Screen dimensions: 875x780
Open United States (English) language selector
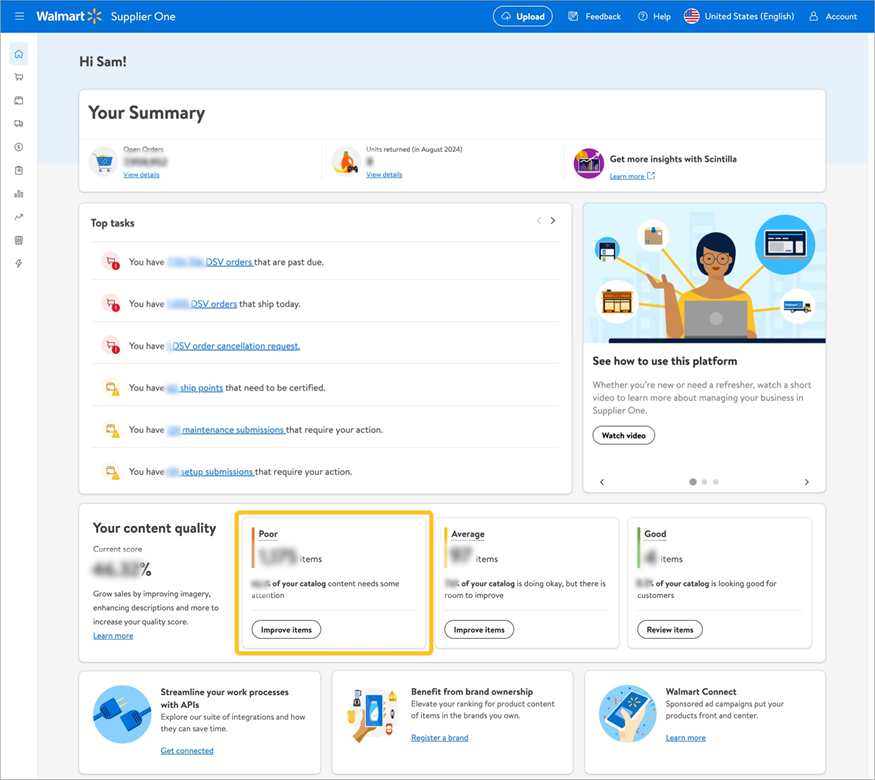739,16
